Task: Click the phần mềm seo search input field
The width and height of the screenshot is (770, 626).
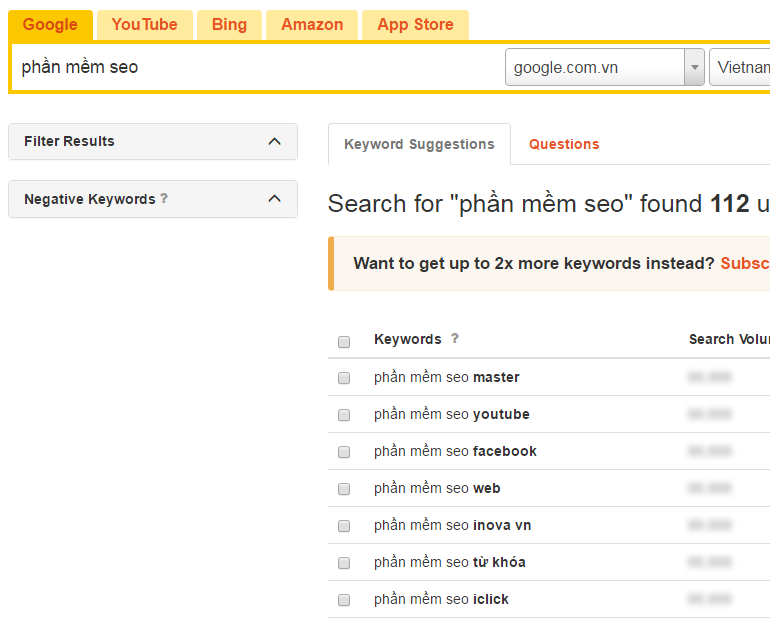Action: coord(255,68)
